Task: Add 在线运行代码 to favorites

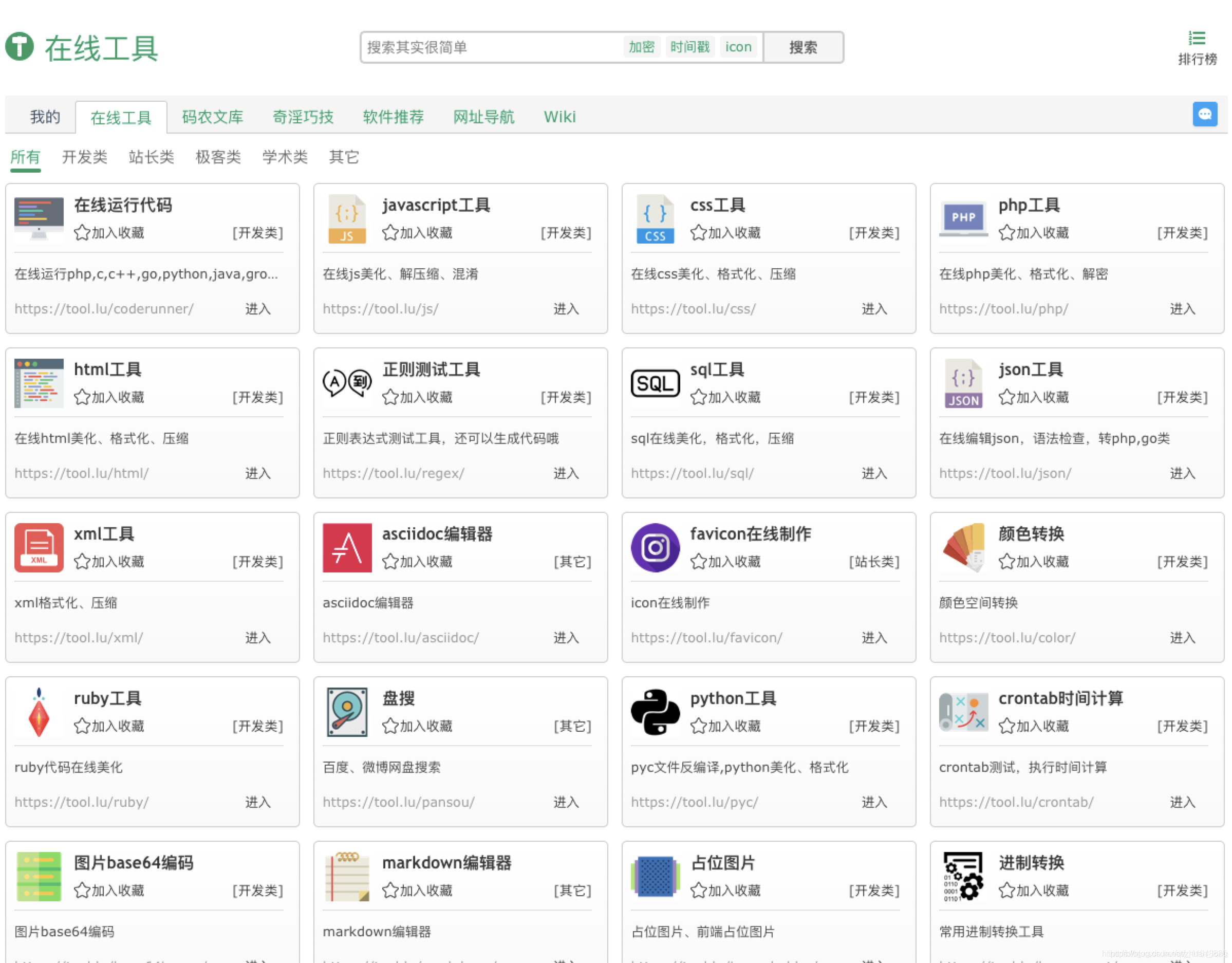Action: [109, 233]
